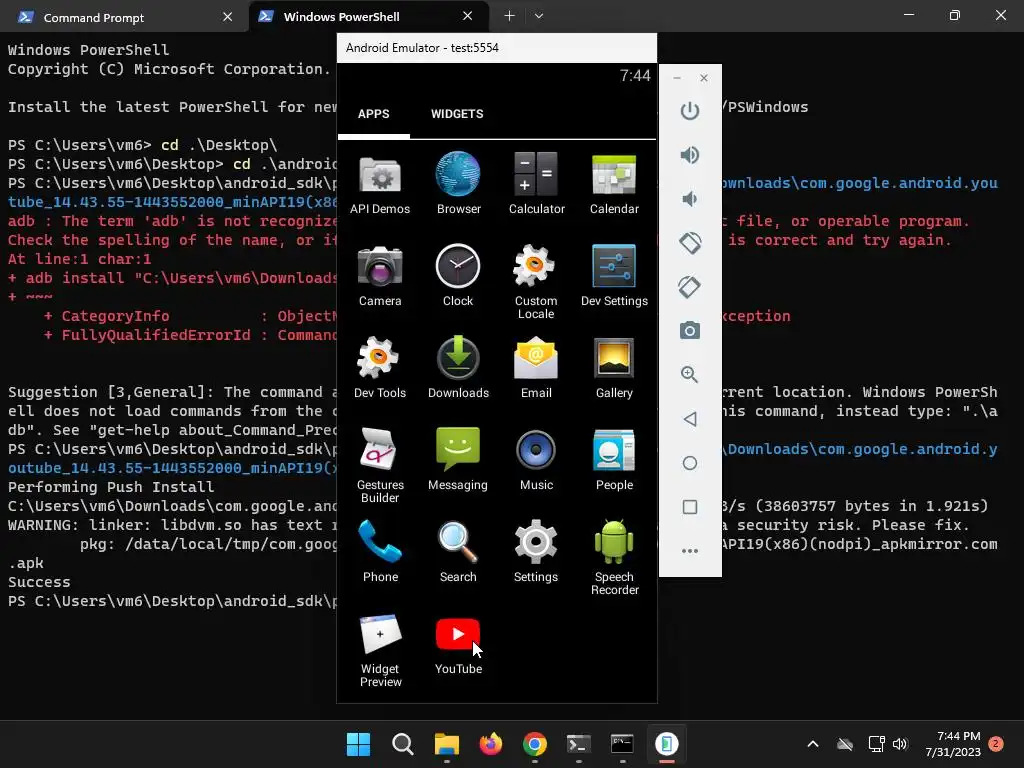Viewport: 1024px width, 768px height.
Task: Open the Widget Preview app
Action: click(x=380, y=650)
